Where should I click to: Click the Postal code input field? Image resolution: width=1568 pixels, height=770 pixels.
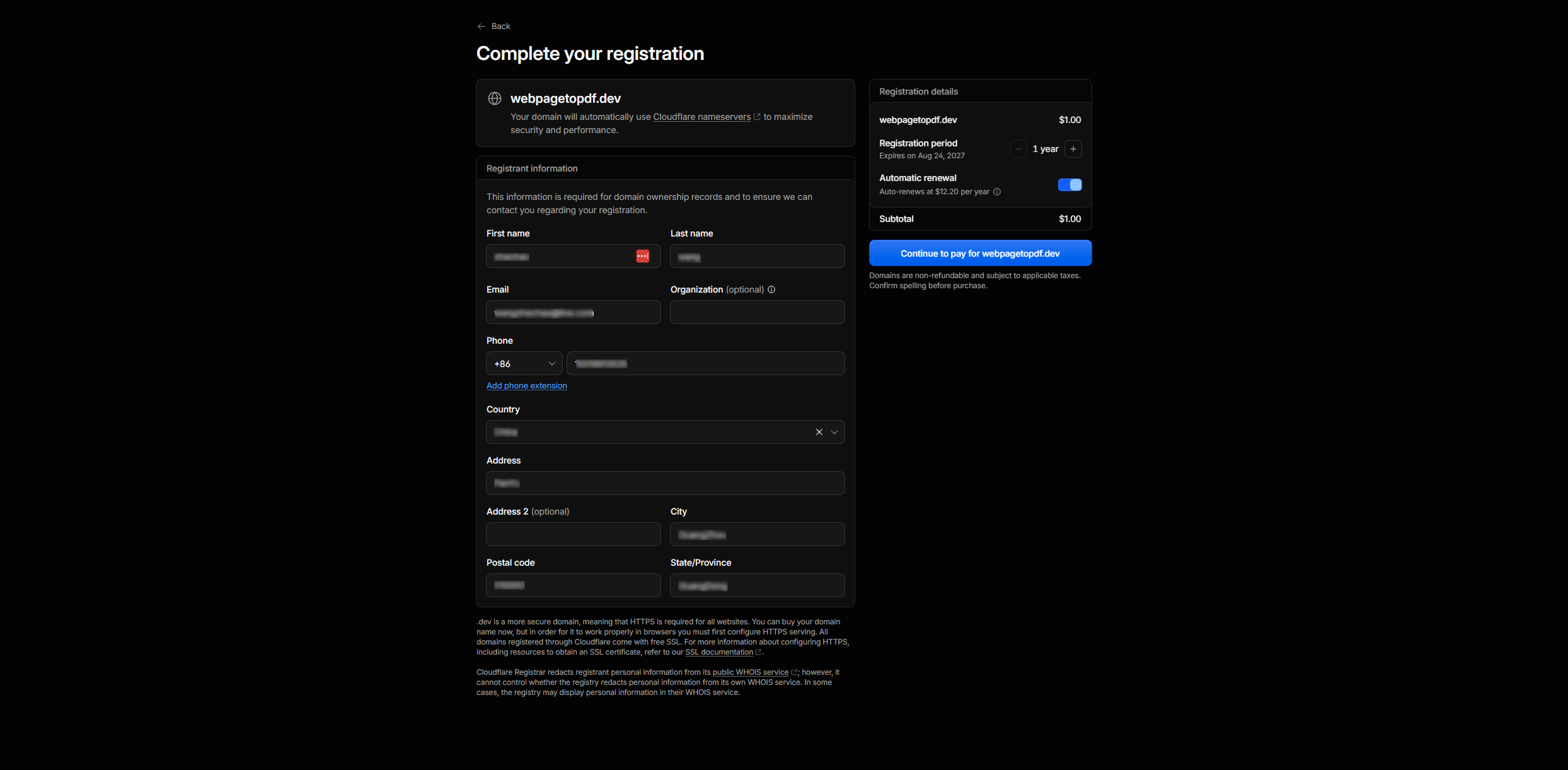pyautogui.click(x=574, y=585)
